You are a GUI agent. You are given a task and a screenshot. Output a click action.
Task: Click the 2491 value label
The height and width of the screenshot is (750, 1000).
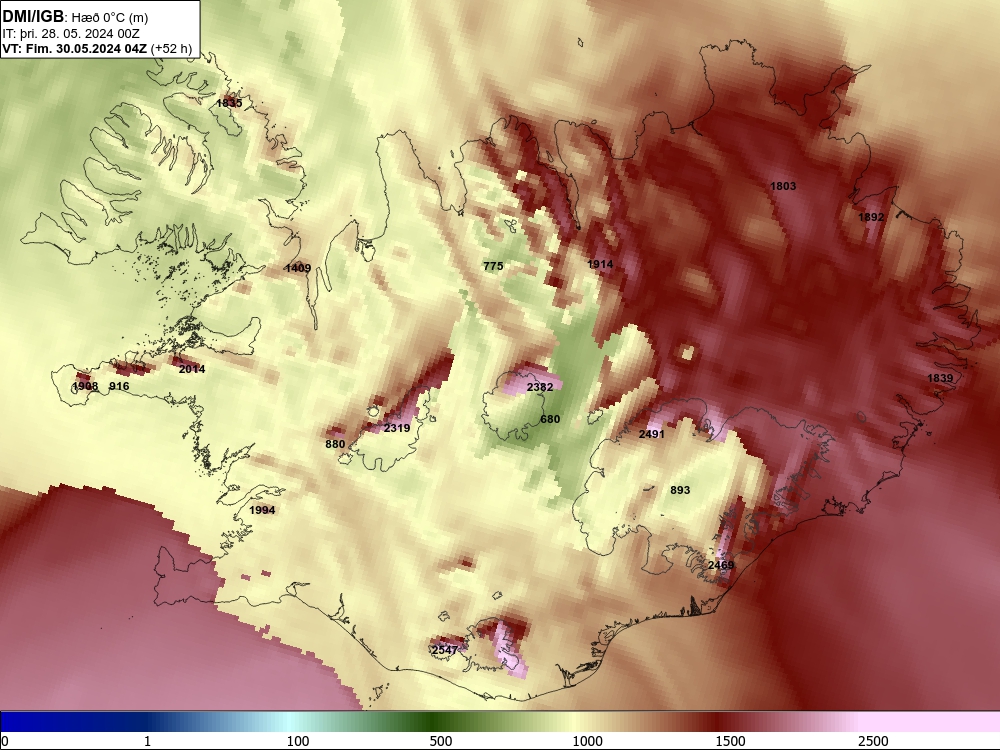652,434
